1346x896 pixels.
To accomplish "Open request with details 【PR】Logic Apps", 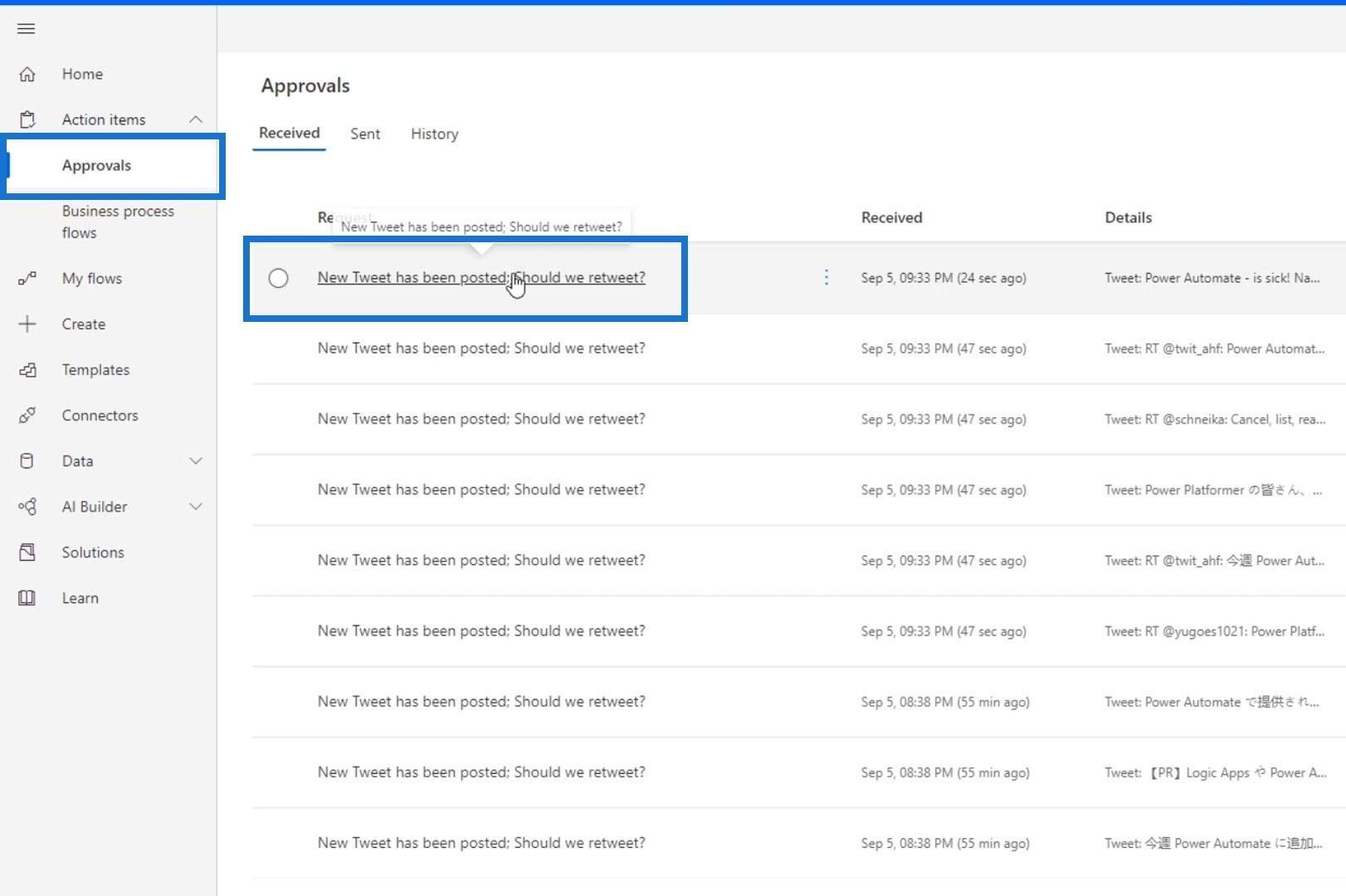I will click(481, 772).
